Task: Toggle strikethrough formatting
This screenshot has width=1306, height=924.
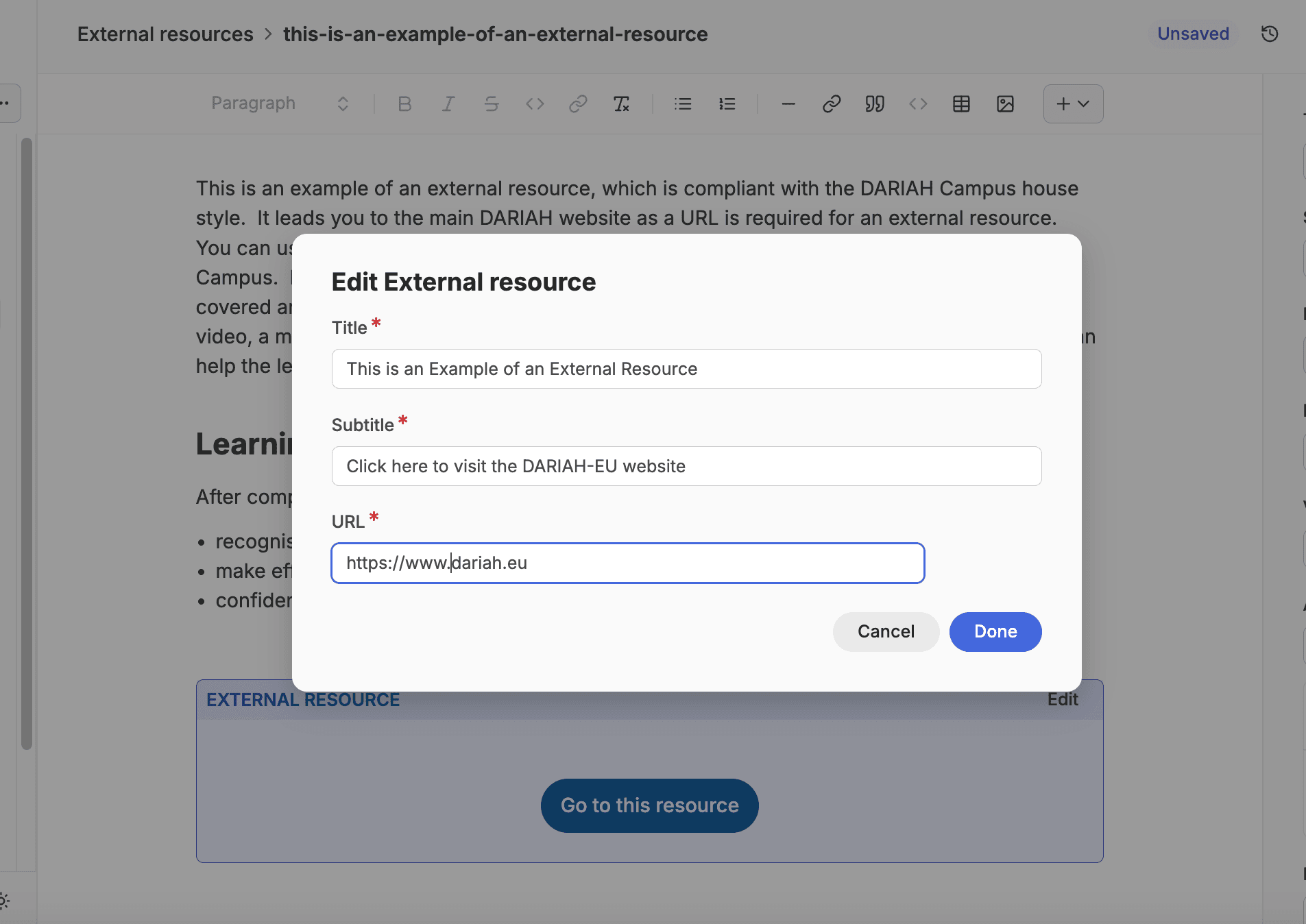Action: (x=491, y=104)
